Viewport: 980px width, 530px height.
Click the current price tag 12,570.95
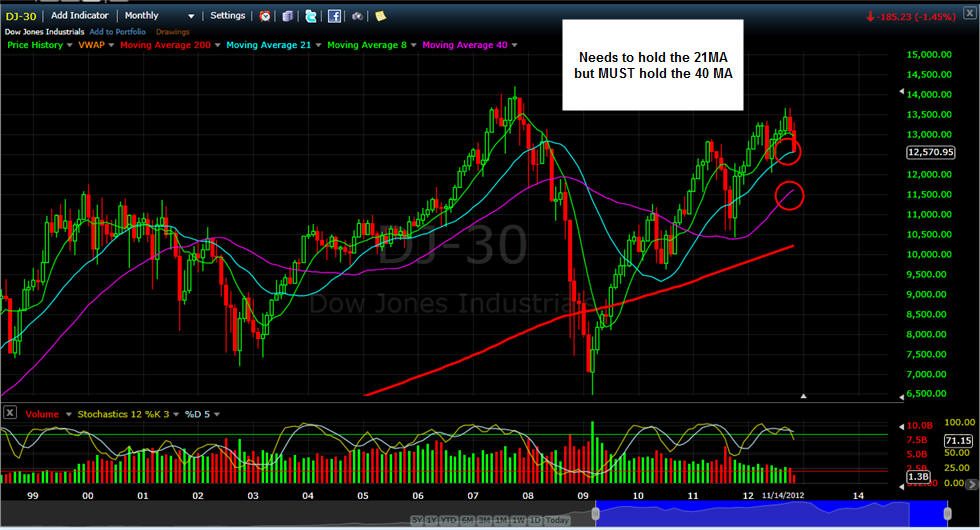click(931, 152)
